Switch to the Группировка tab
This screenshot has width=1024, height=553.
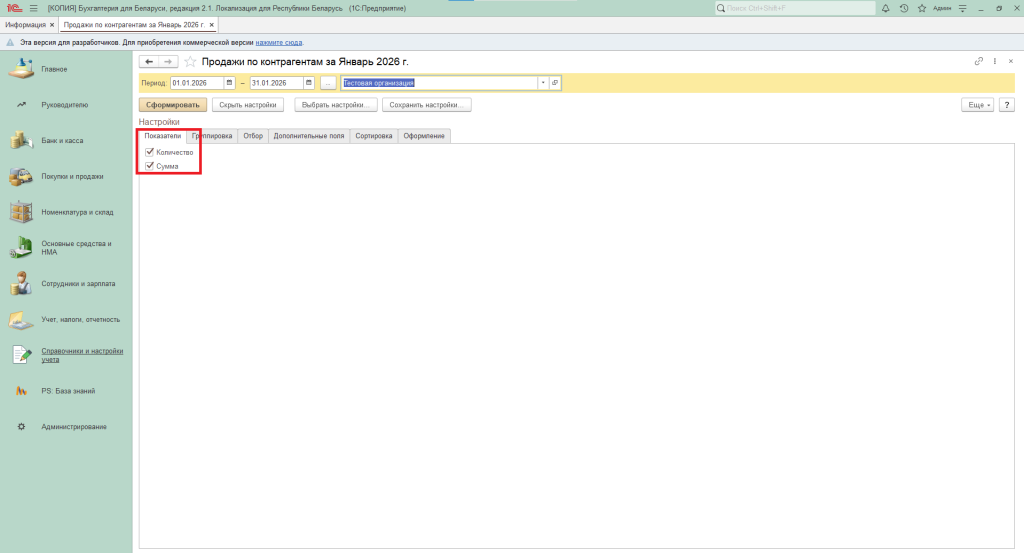pyautogui.click(x=212, y=136)
